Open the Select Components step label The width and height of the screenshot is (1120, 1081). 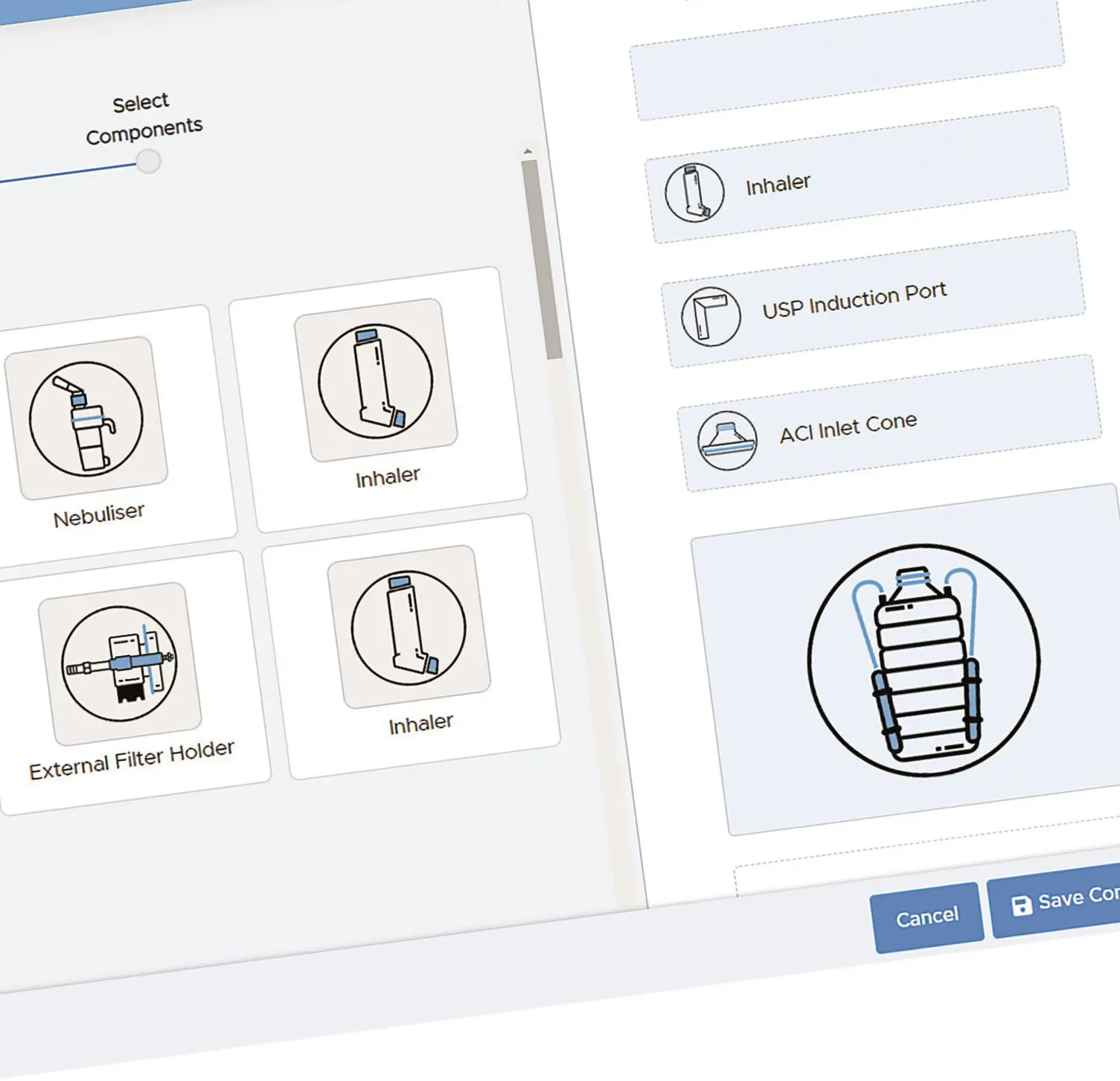[142, 118]
